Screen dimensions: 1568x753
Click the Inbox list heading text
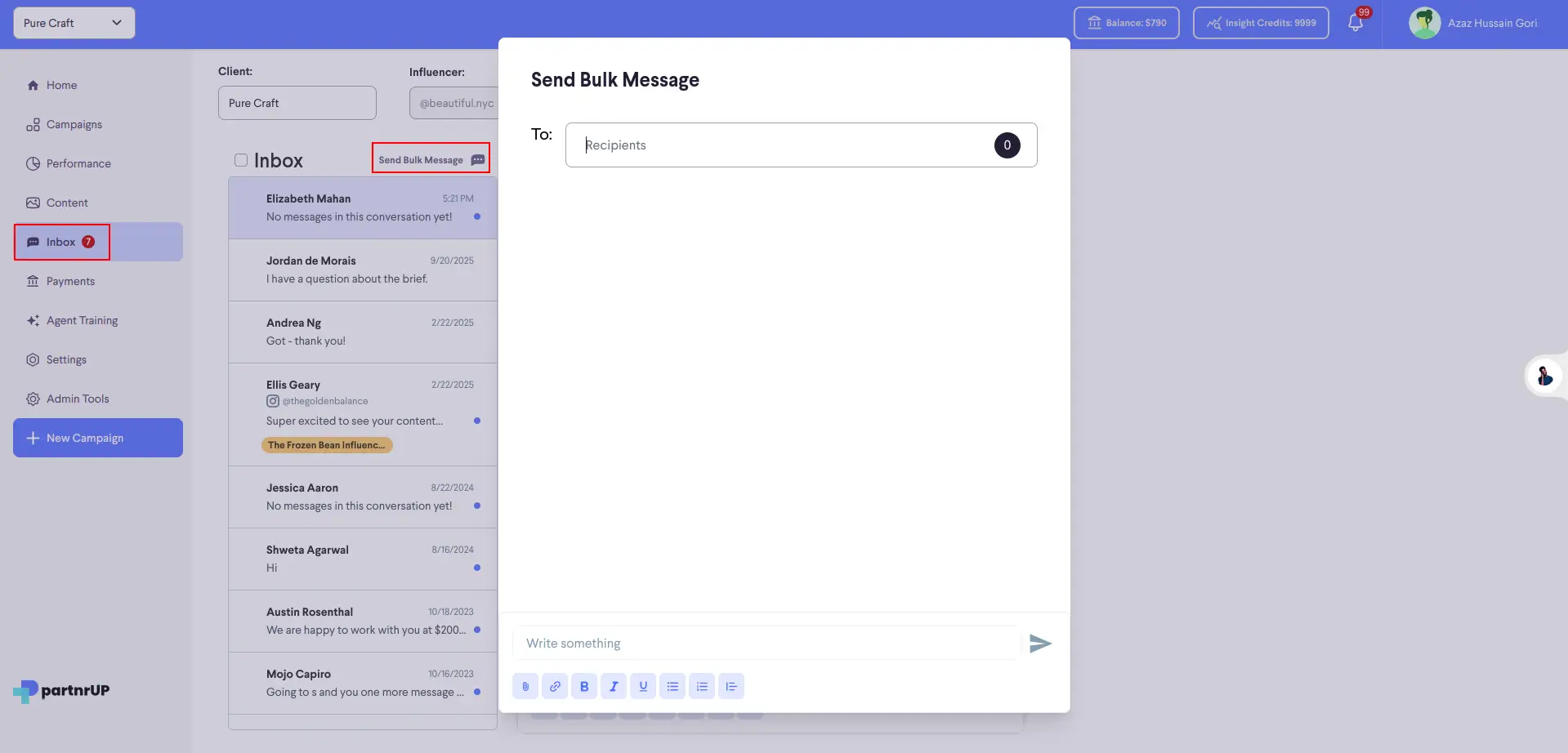(x=279, y=161)
